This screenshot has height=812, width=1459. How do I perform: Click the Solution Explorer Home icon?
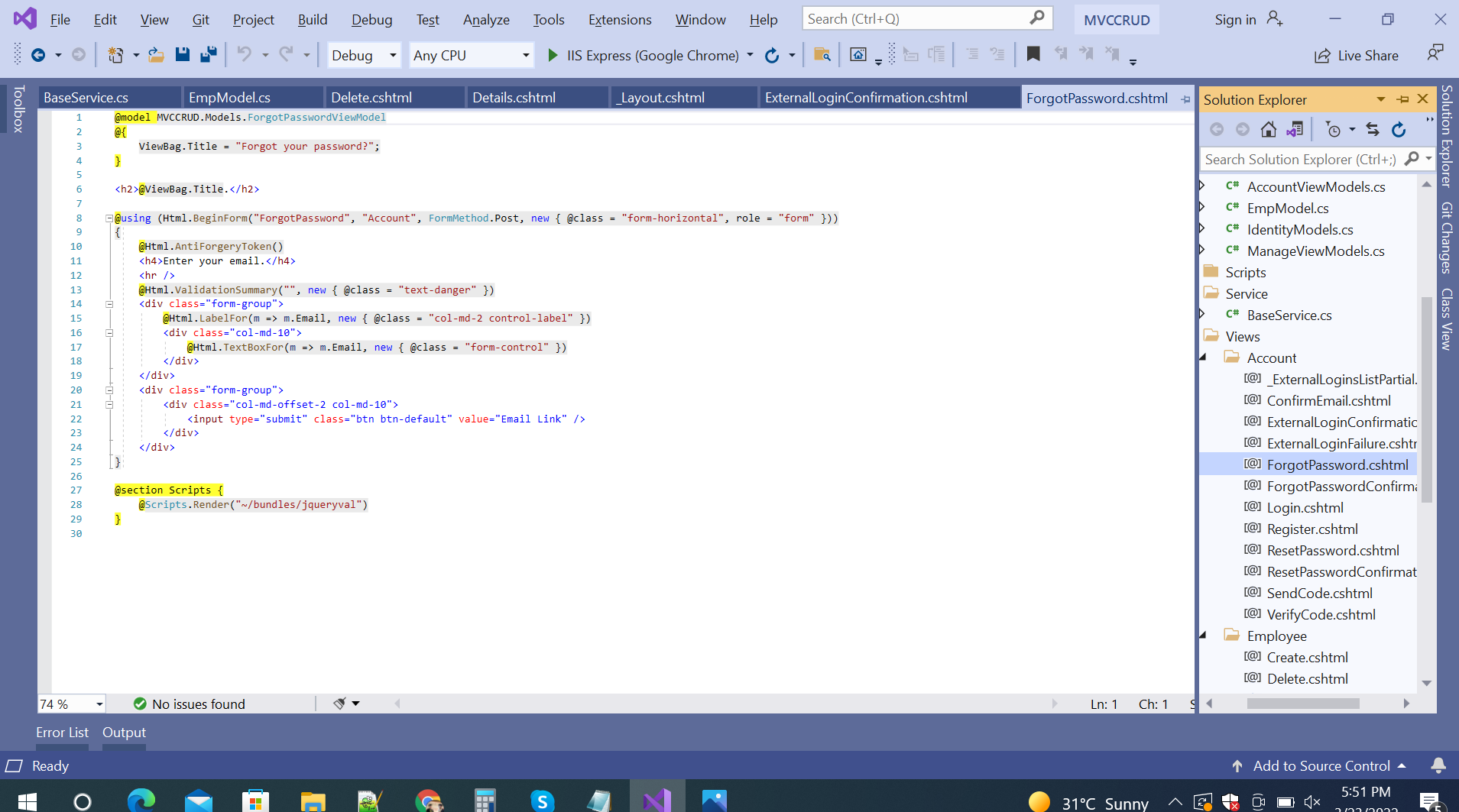click(1269, 130)
